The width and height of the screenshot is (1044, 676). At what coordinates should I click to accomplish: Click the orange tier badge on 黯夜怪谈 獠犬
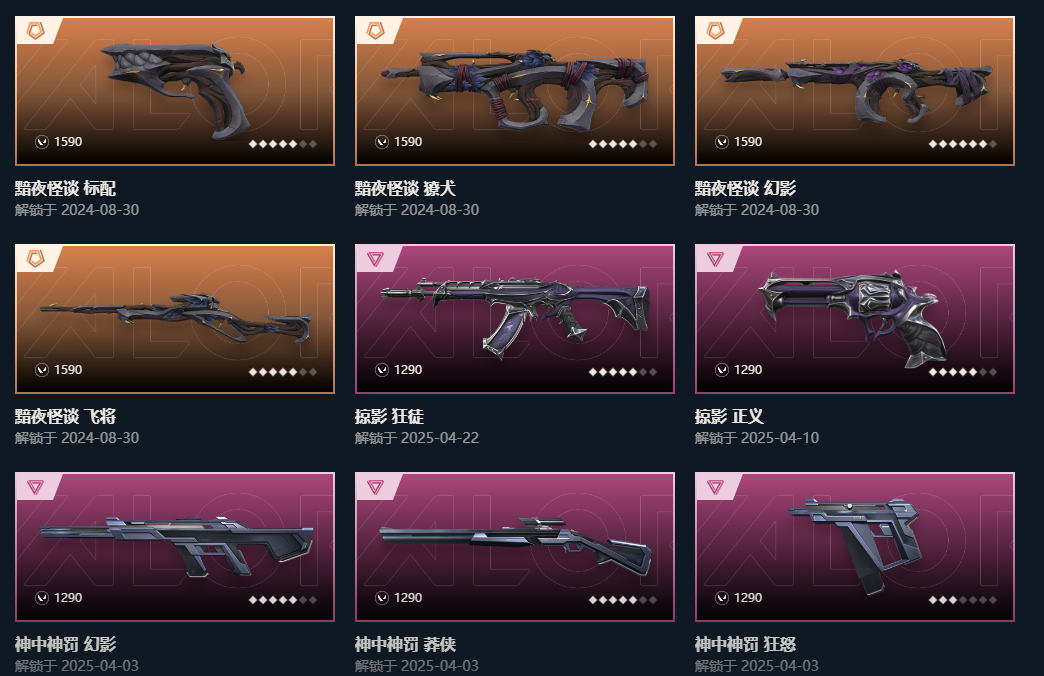[x=376, y=31]
